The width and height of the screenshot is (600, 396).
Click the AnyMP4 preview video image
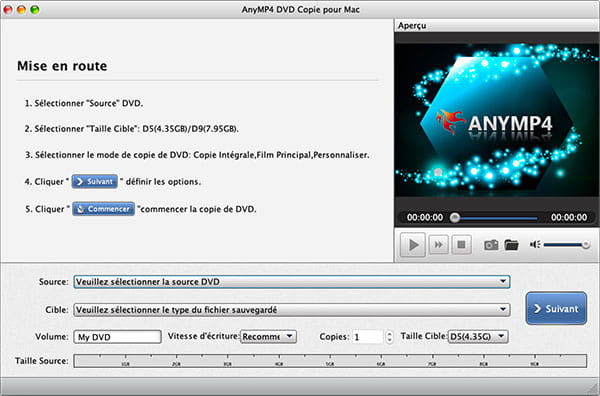coord(497,120)
